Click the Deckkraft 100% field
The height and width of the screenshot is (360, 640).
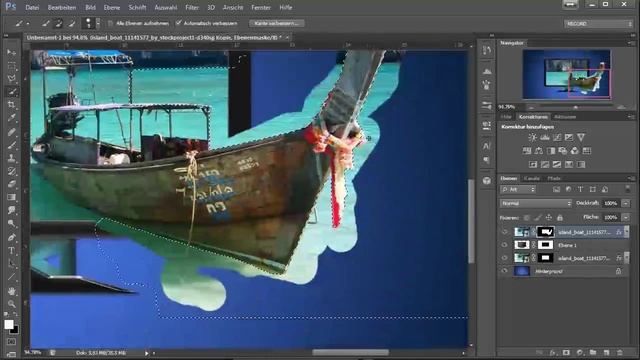point(610,203)
